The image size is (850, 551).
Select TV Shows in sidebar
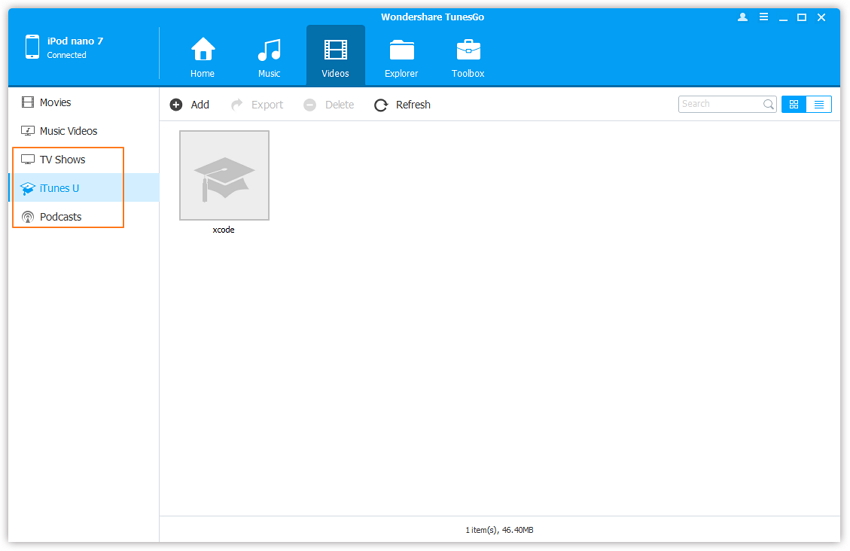point(62,159)
